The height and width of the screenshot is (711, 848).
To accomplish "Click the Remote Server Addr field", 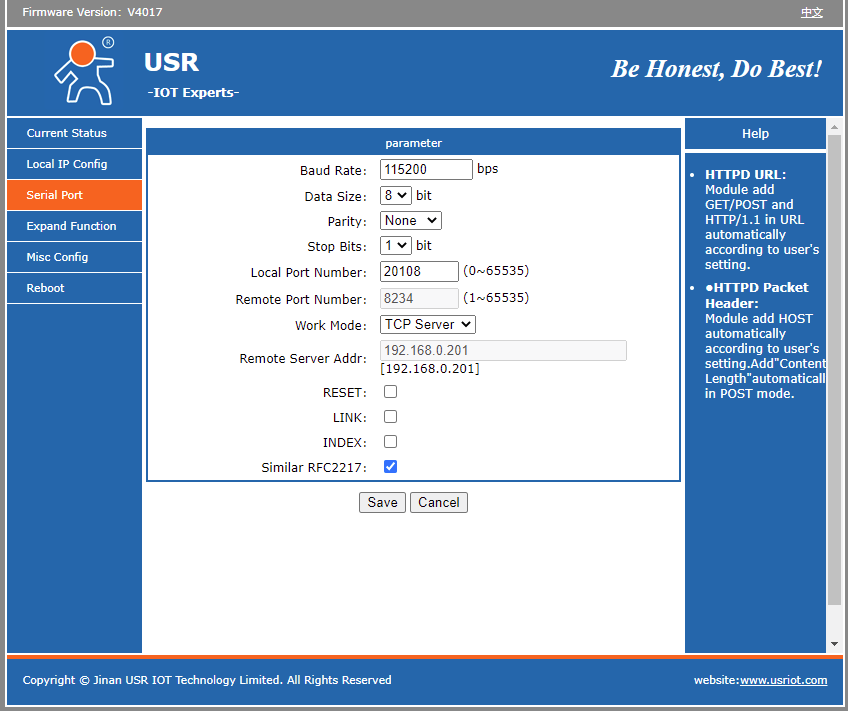I will click(504, 350).
